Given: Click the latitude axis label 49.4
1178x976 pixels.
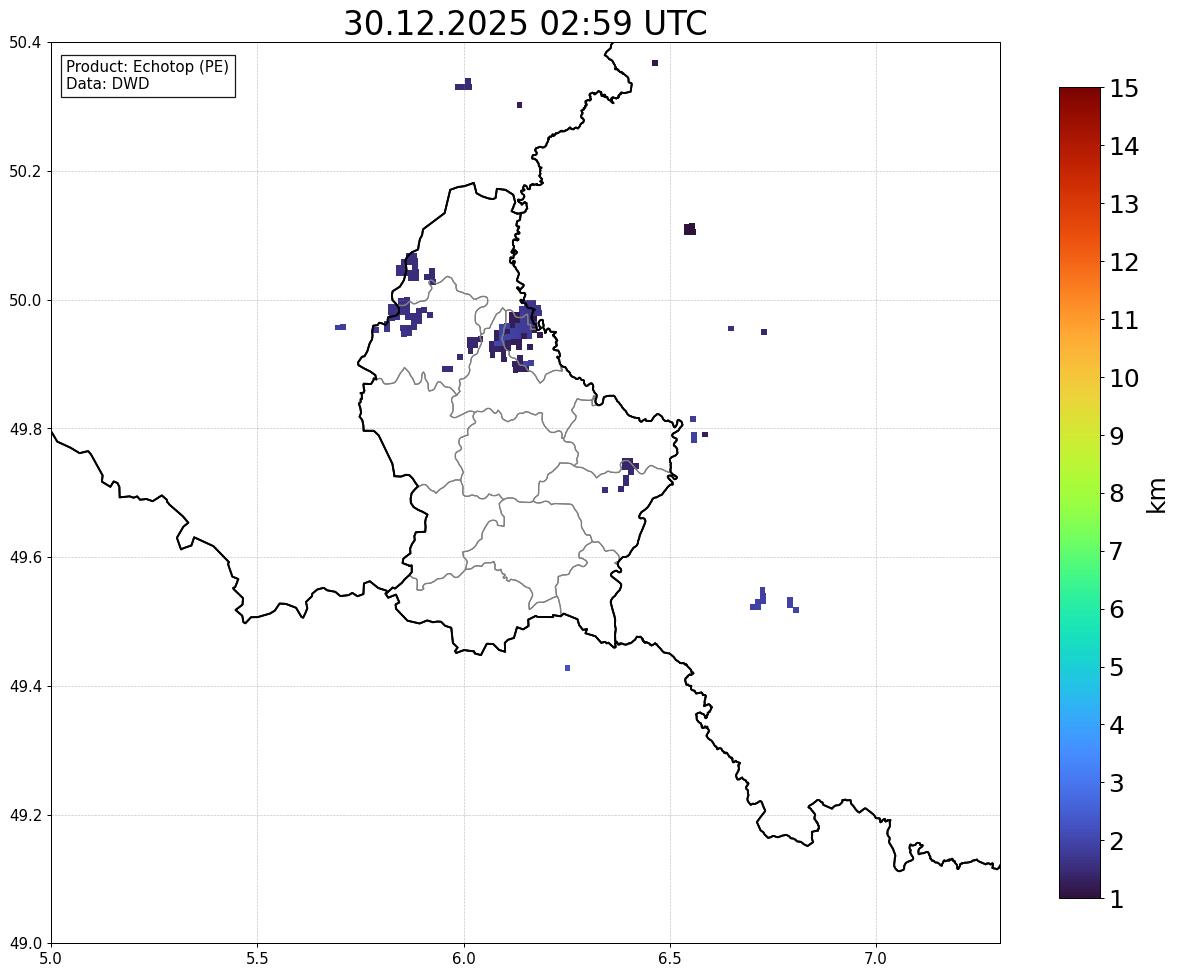Looking at the screenshot, I should coord(25,686).
